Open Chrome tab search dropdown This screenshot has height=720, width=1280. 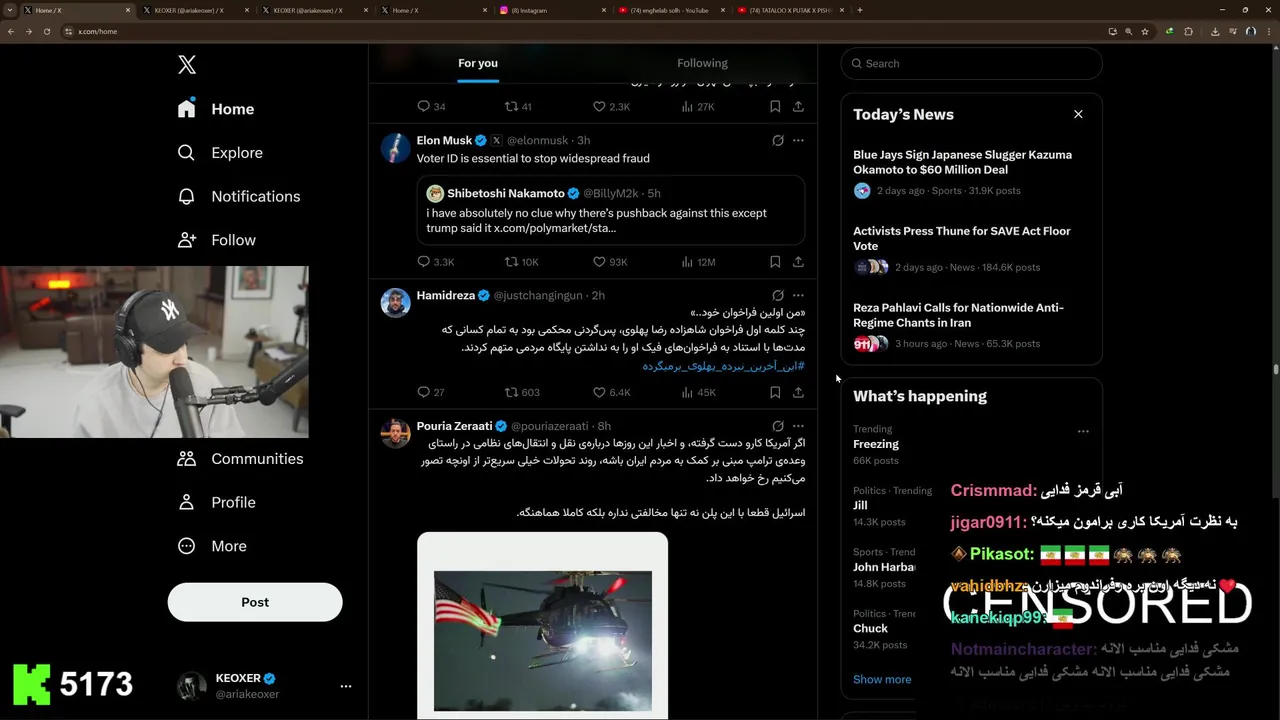[10, 10]
